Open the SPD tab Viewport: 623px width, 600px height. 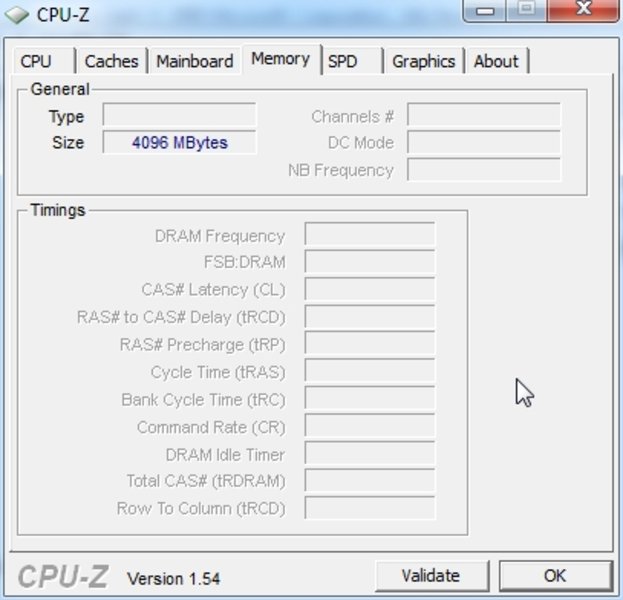coord(352,61)
